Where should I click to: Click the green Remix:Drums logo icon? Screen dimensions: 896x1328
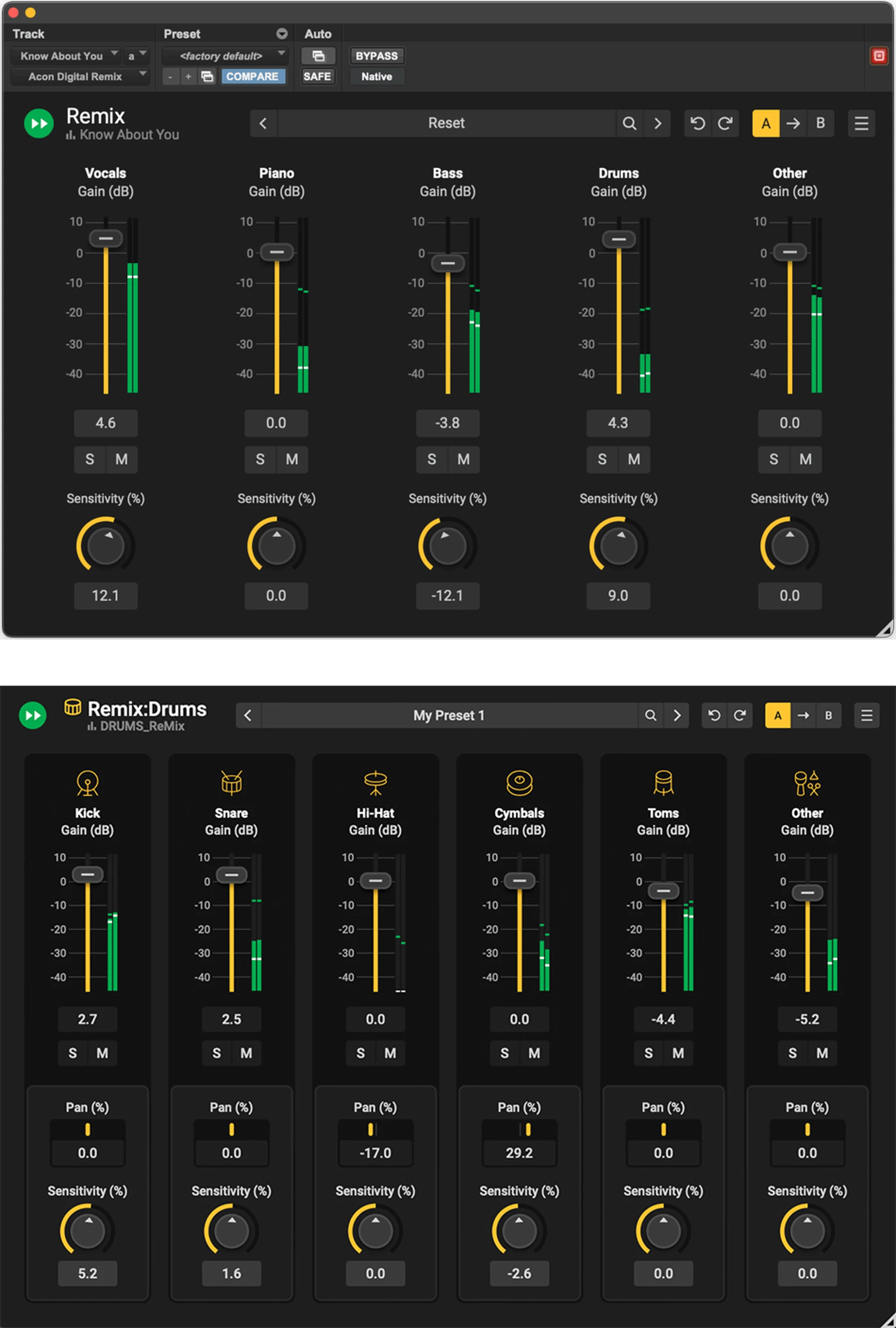(x=32, y=715)
